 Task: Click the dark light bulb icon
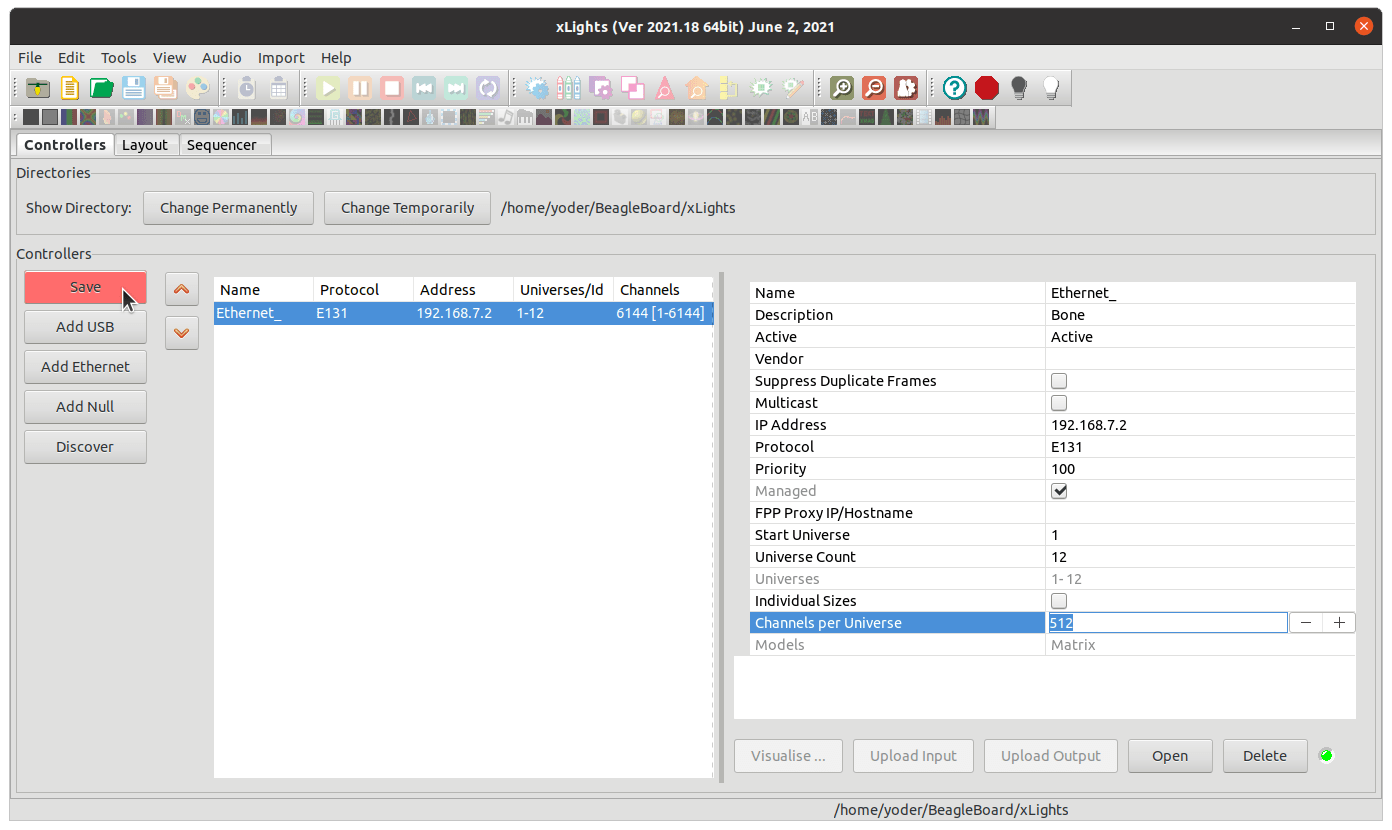[1019, 88]
